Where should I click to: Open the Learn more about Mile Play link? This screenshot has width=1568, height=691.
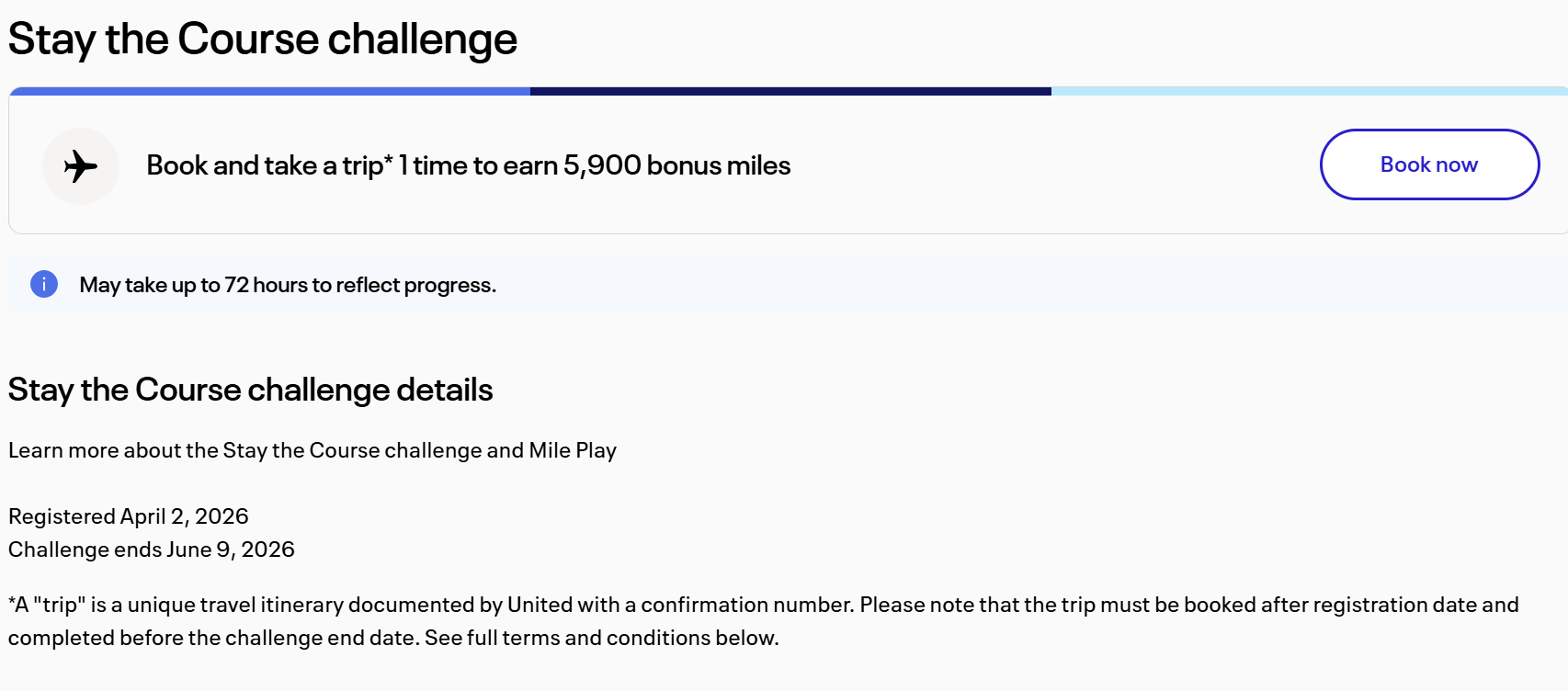point(312,450)
